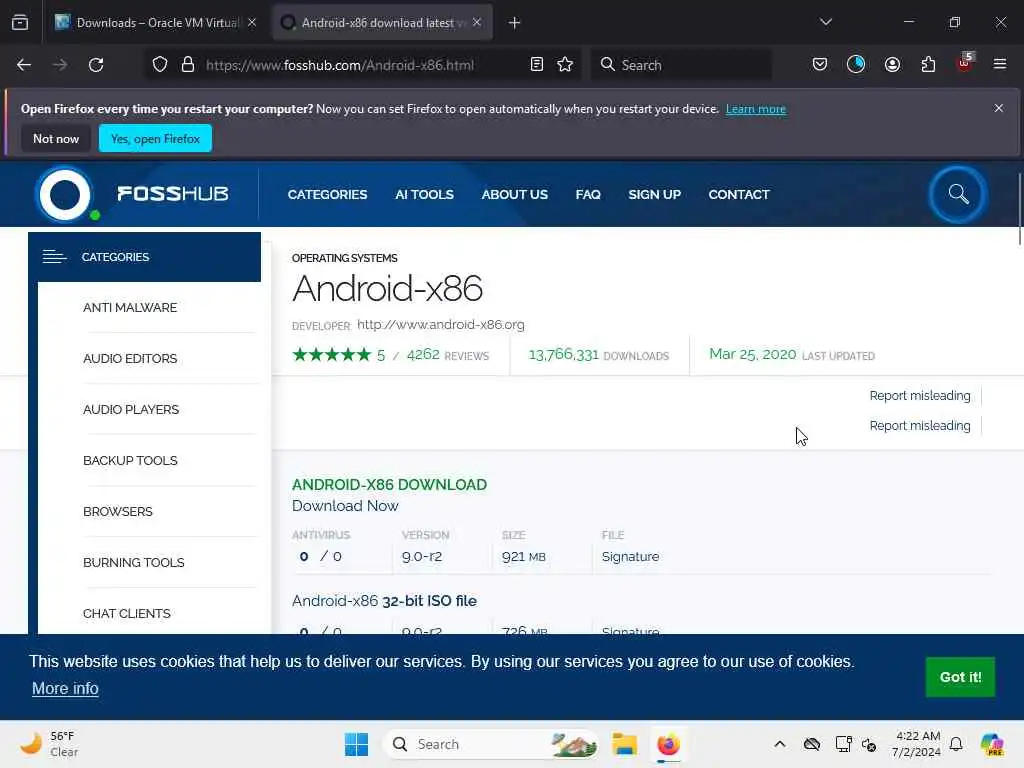1024x768 pixels.
Task: Click the Not now button
Action: coord(56,138)
